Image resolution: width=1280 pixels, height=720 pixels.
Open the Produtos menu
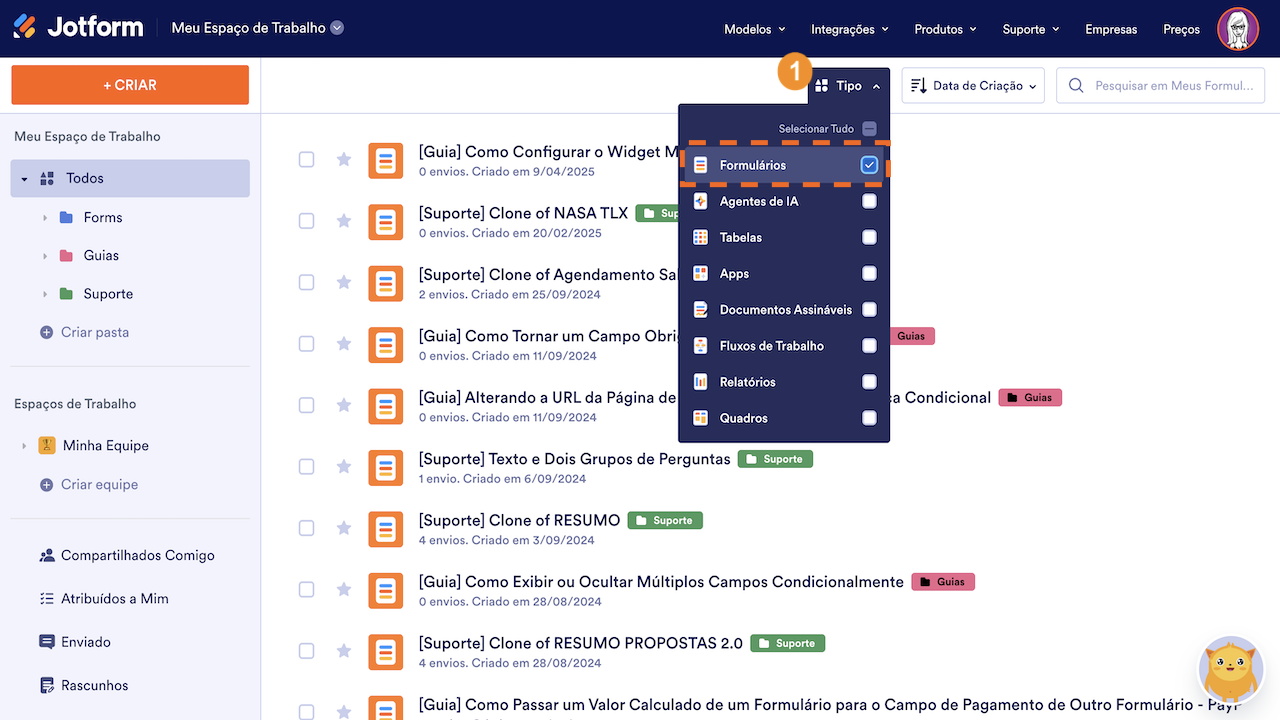945,29
